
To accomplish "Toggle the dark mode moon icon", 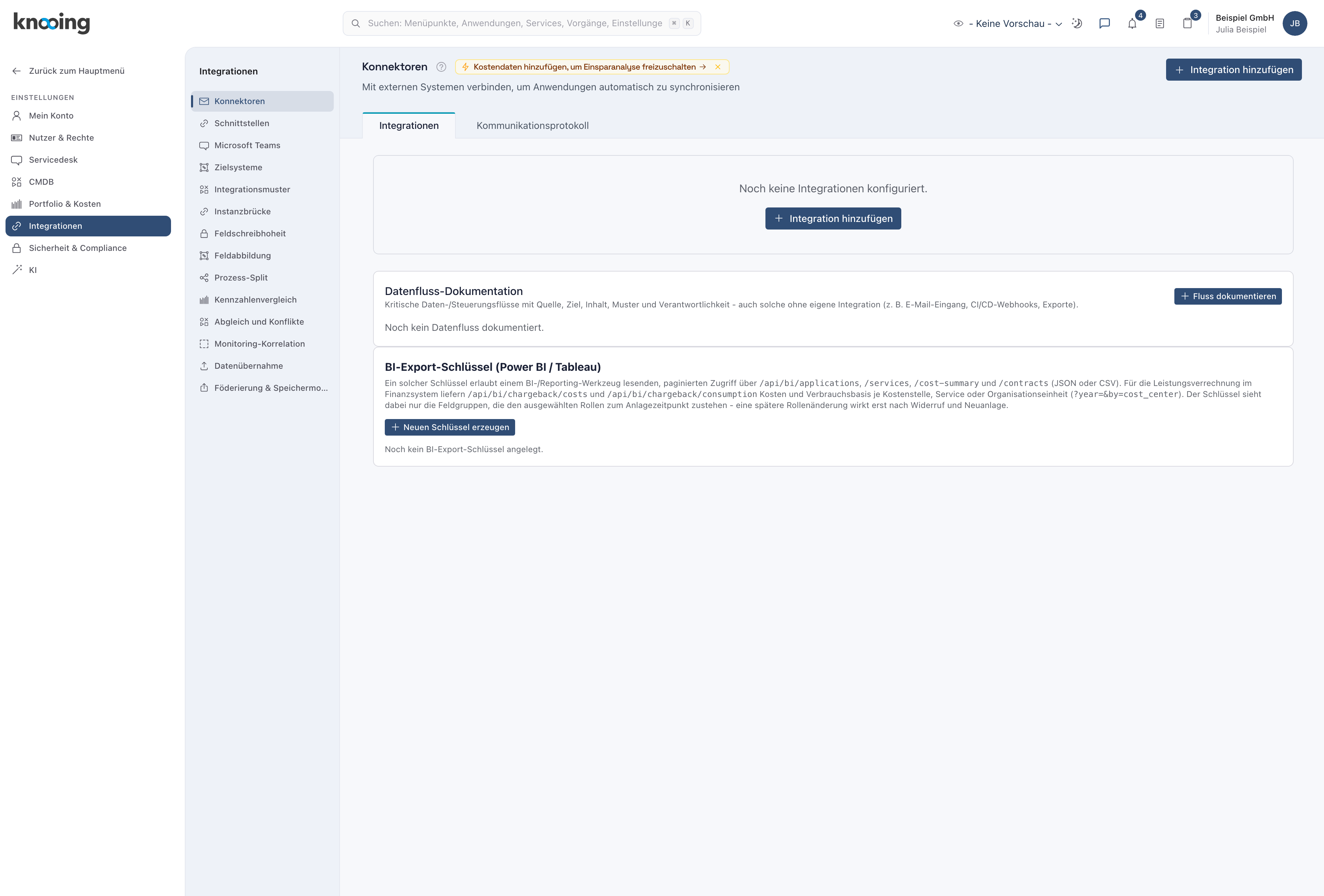I will click(x=1077, y=23).
